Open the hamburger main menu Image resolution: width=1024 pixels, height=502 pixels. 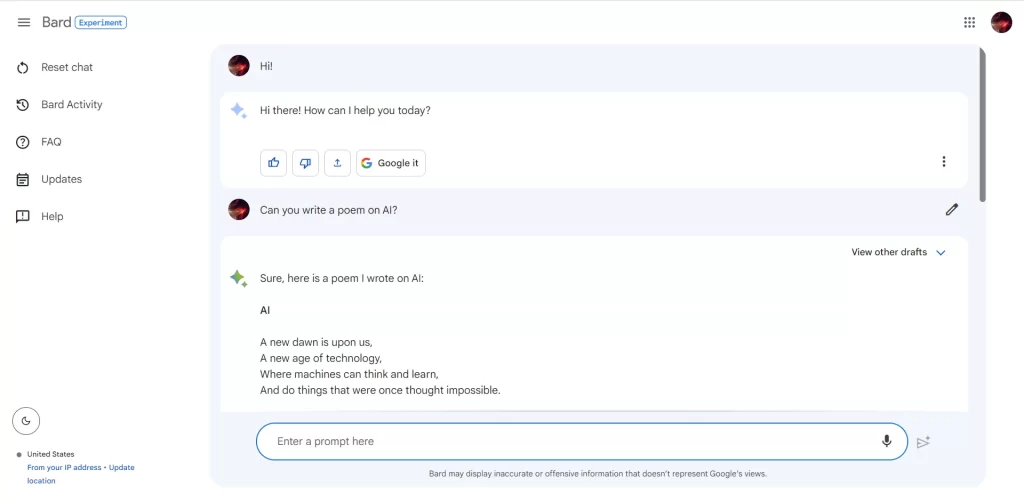click(24, 22)
